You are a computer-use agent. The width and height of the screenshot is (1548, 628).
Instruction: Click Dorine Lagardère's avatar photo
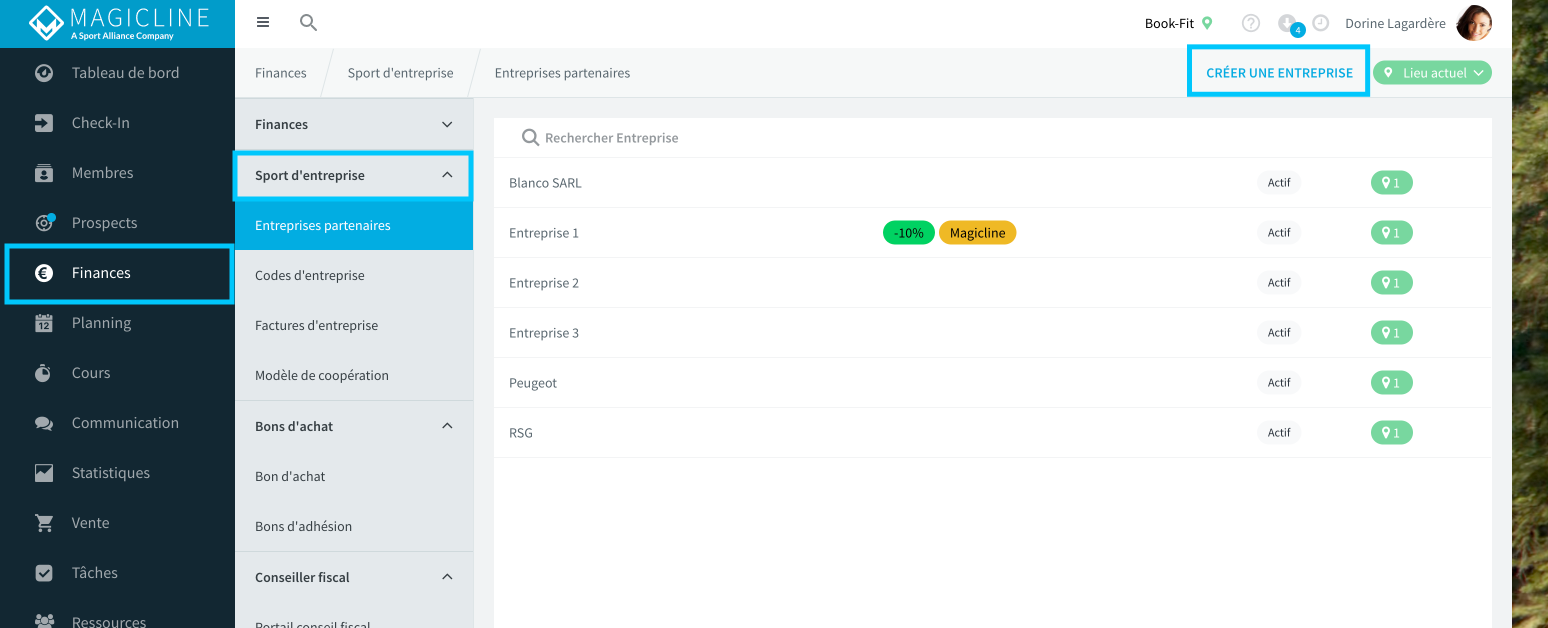(x=1474, y=23)
